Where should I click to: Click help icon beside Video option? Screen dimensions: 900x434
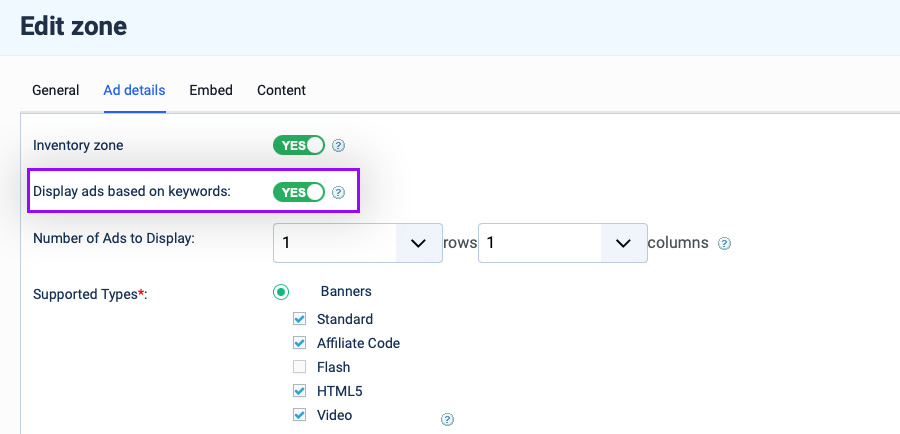(x=447, y=420)
